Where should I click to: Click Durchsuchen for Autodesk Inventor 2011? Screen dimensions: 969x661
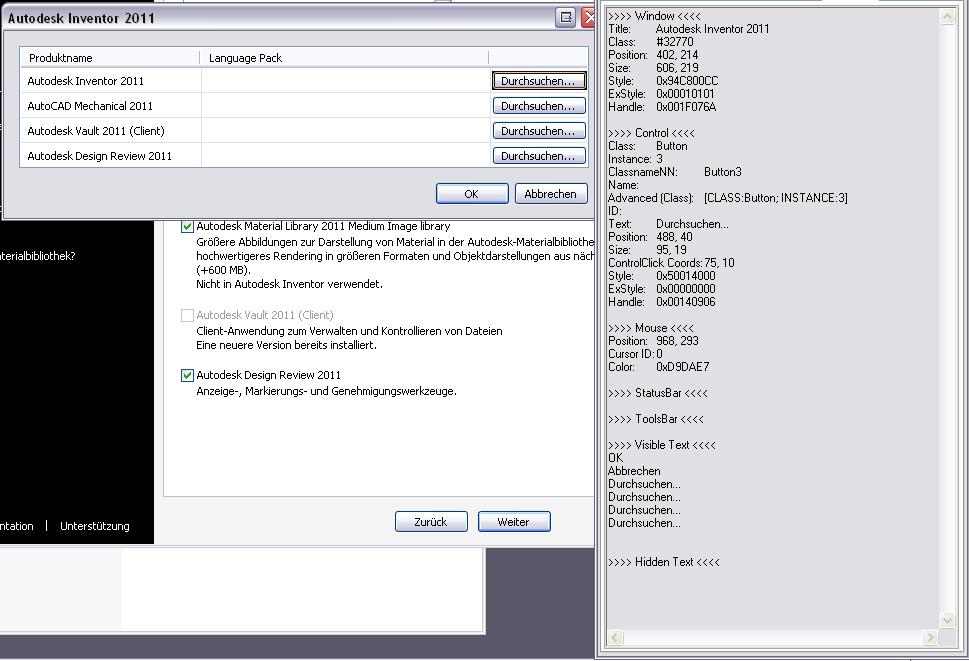[538, 81]
